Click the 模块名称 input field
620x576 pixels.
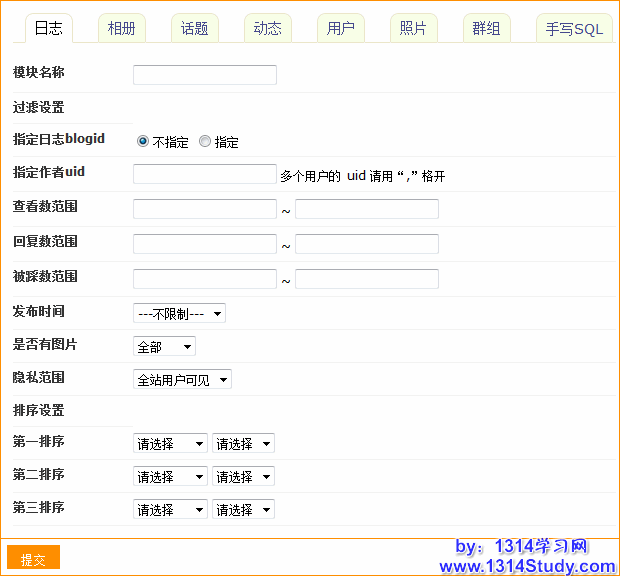coord(205,75)
